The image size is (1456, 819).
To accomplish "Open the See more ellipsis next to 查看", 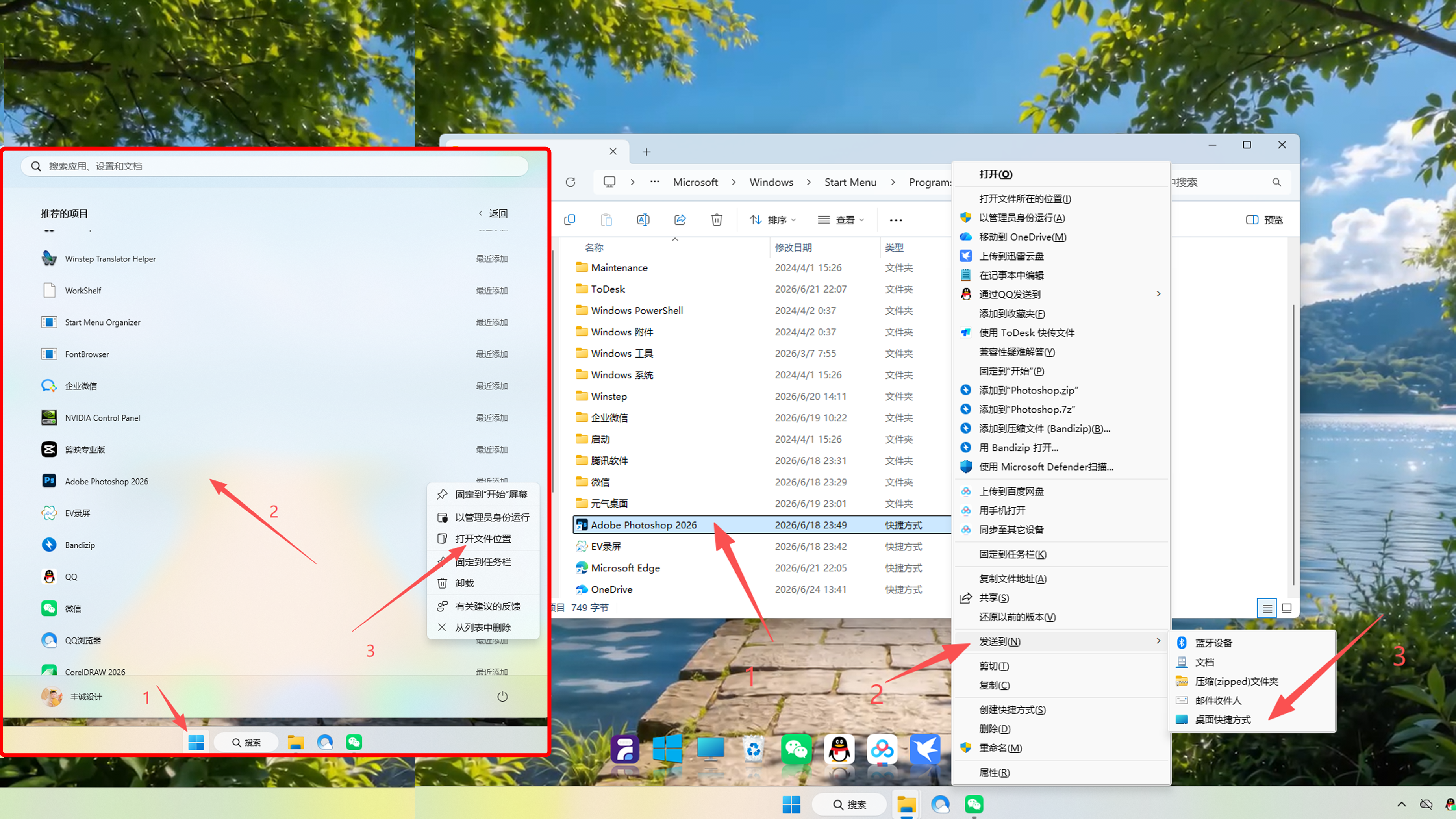I will click(896, 220).
